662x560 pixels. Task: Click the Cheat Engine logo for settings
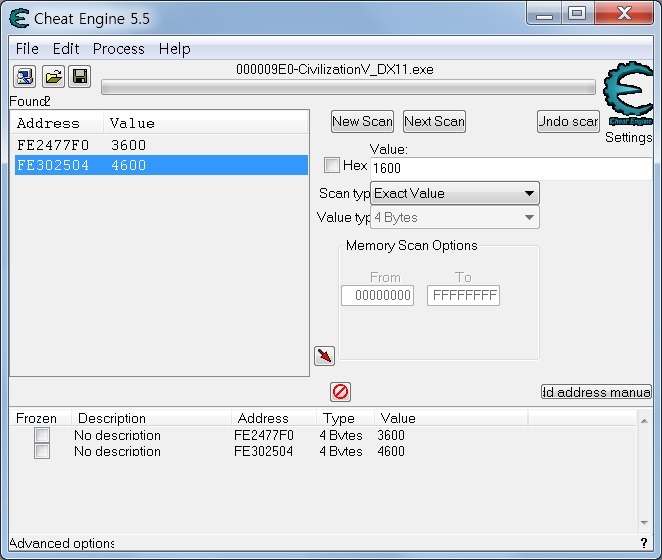[628, 93]
